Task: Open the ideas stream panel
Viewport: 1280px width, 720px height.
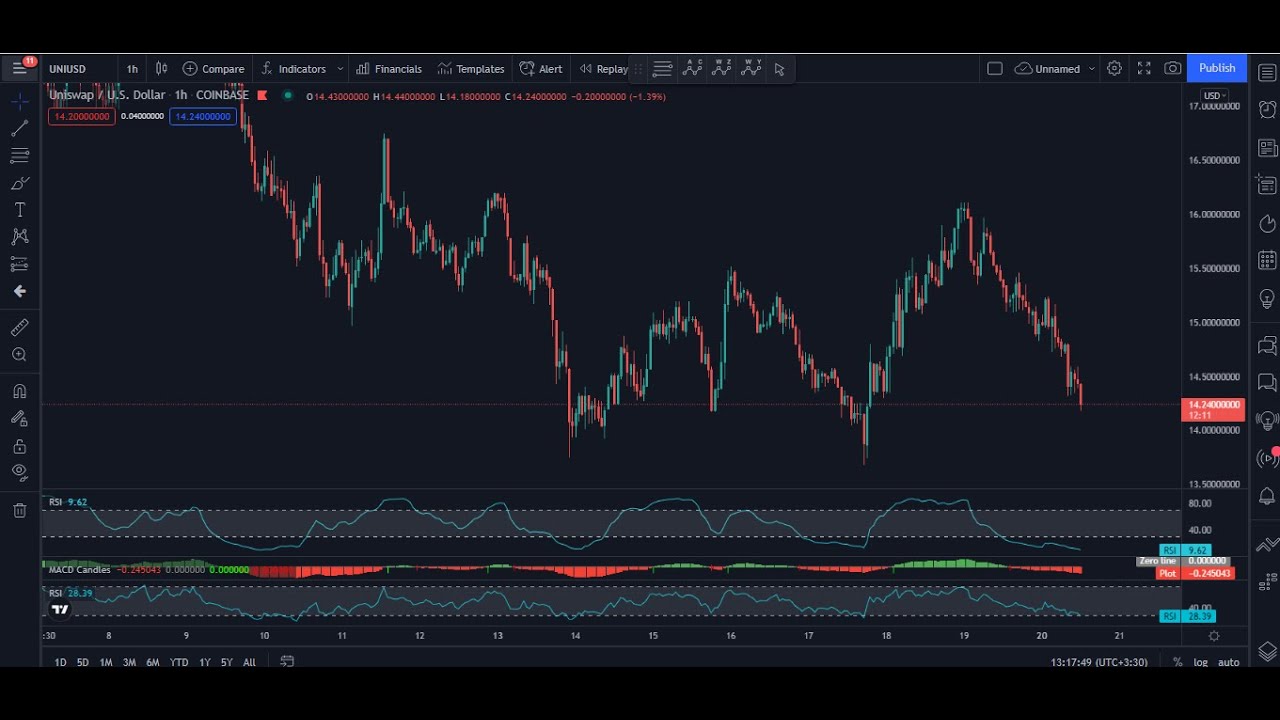Action: 1267,420
